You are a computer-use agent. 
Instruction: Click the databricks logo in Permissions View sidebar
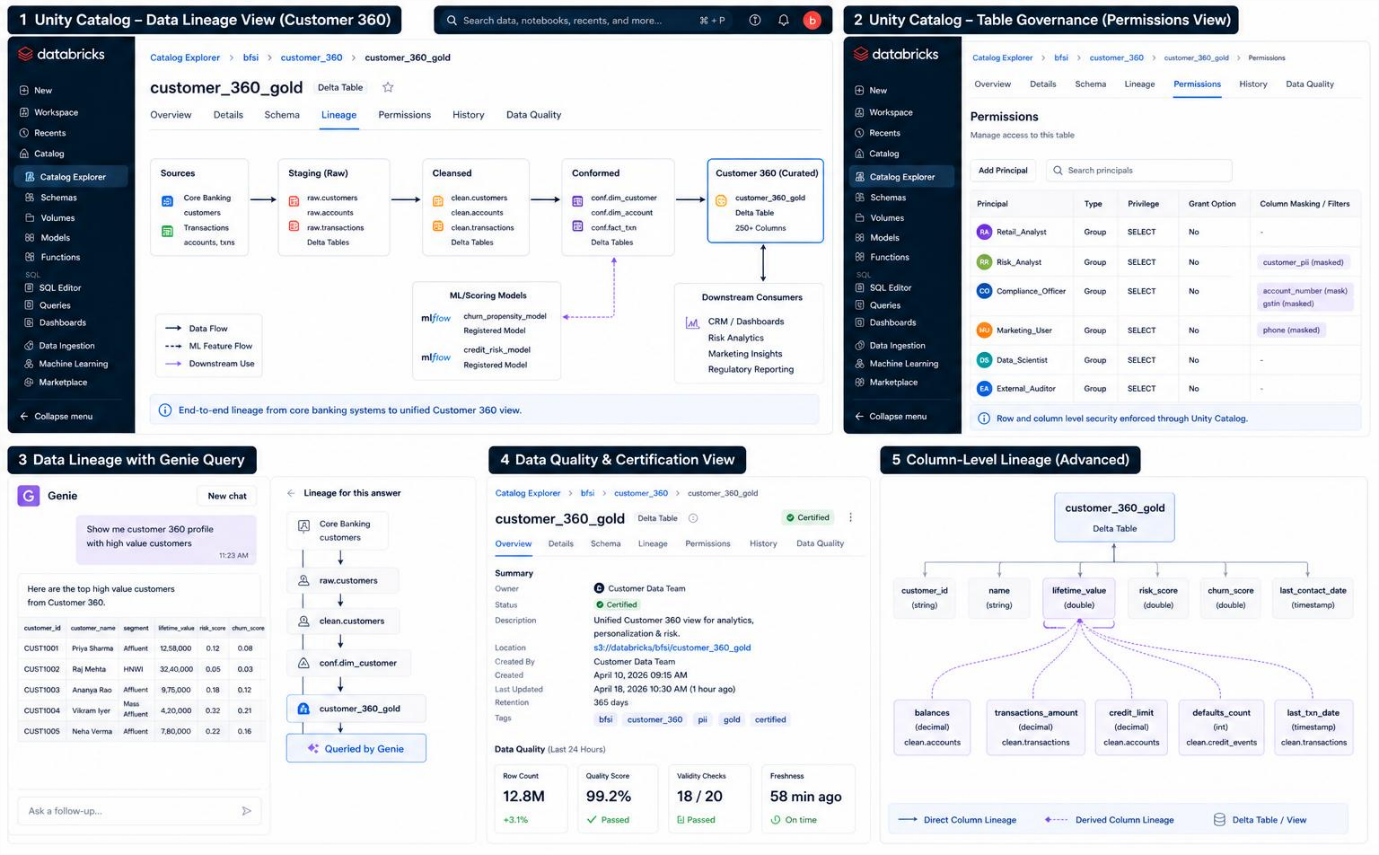[892, 54]
